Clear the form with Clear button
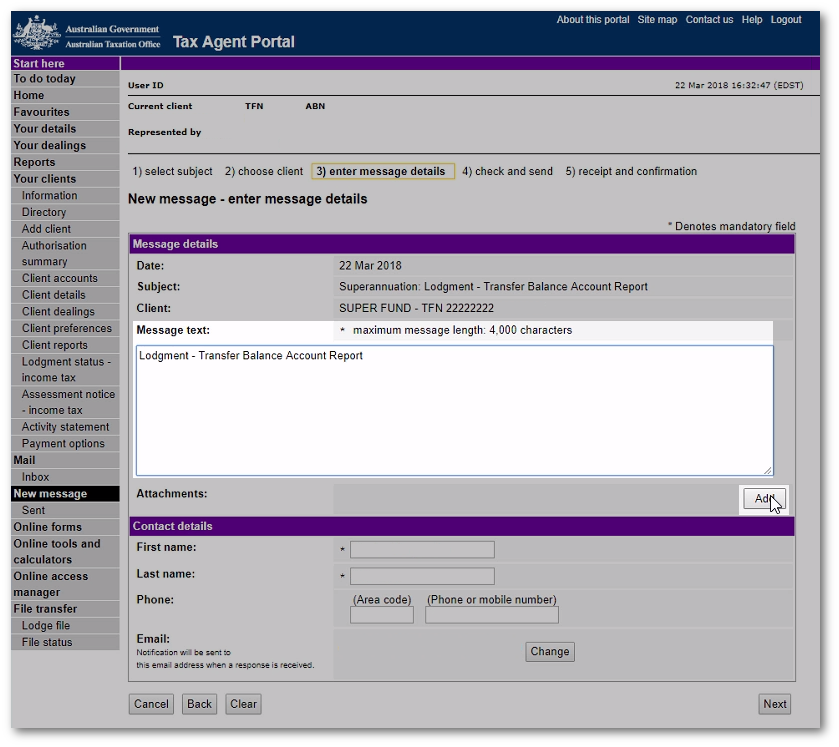Screen dimensions: 839x747 point(243,704)
